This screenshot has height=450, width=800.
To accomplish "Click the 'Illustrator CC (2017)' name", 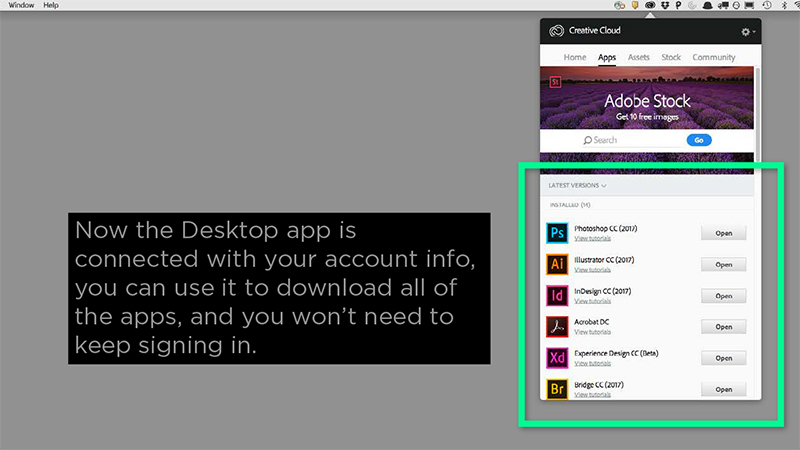I will pos(604,260).
